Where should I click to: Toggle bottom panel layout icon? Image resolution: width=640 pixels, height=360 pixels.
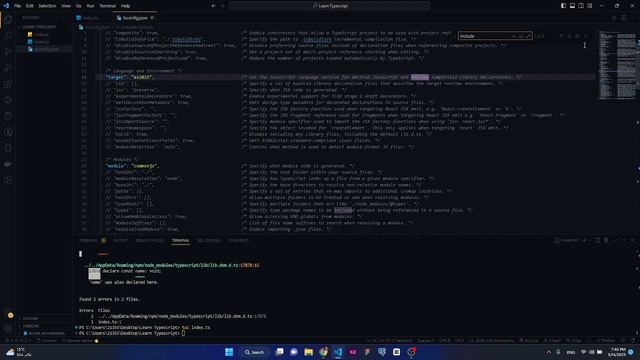pos(572,6)
